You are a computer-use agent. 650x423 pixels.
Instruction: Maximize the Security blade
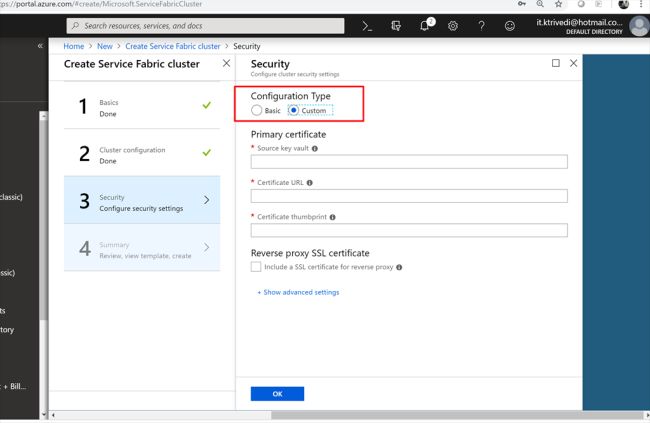pyautogui.click(x=555, y=63)
